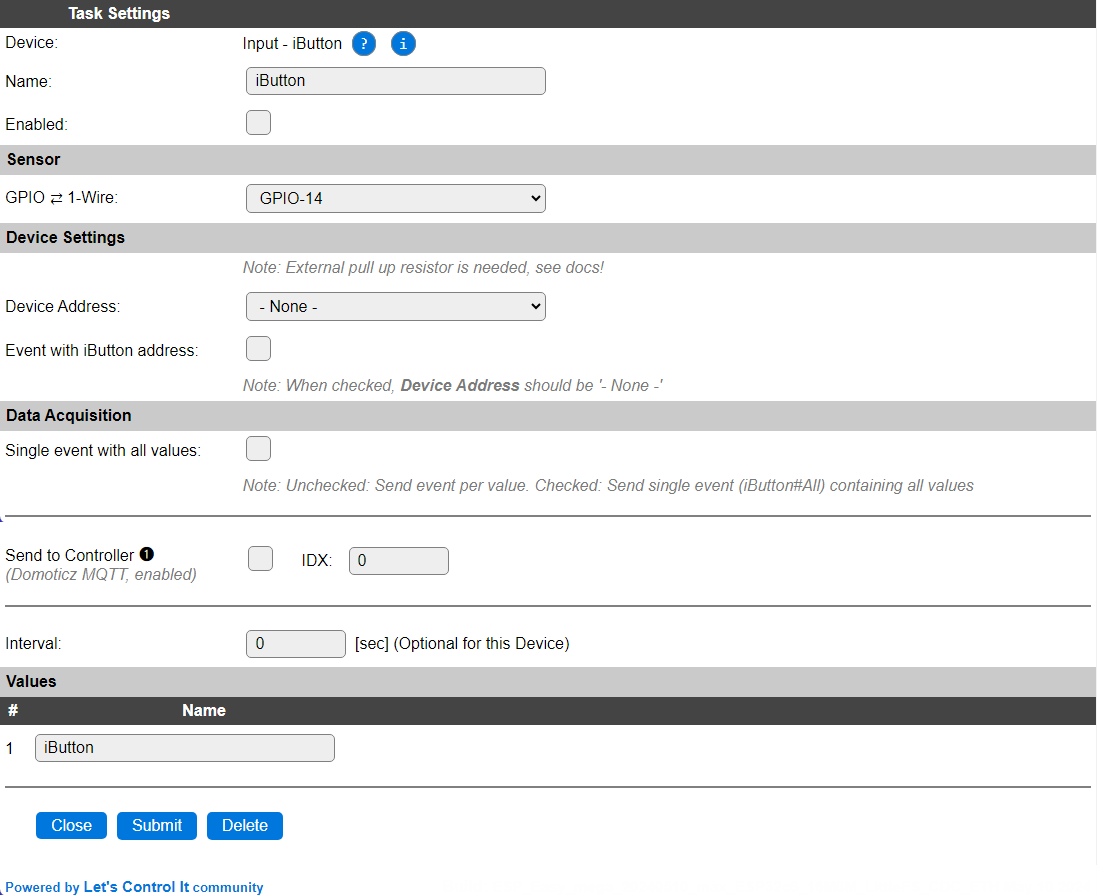Image resolution: width=1097 pixels, height=895 pixels.
Task: Click the Device Settings section heading
Action: coord(65,238)
